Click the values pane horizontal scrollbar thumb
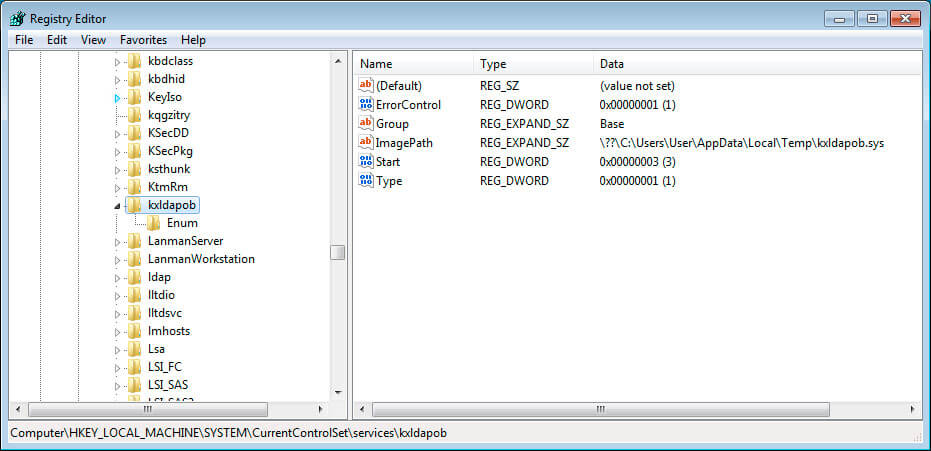Screen dimensions: 931x451 point(600,409)
